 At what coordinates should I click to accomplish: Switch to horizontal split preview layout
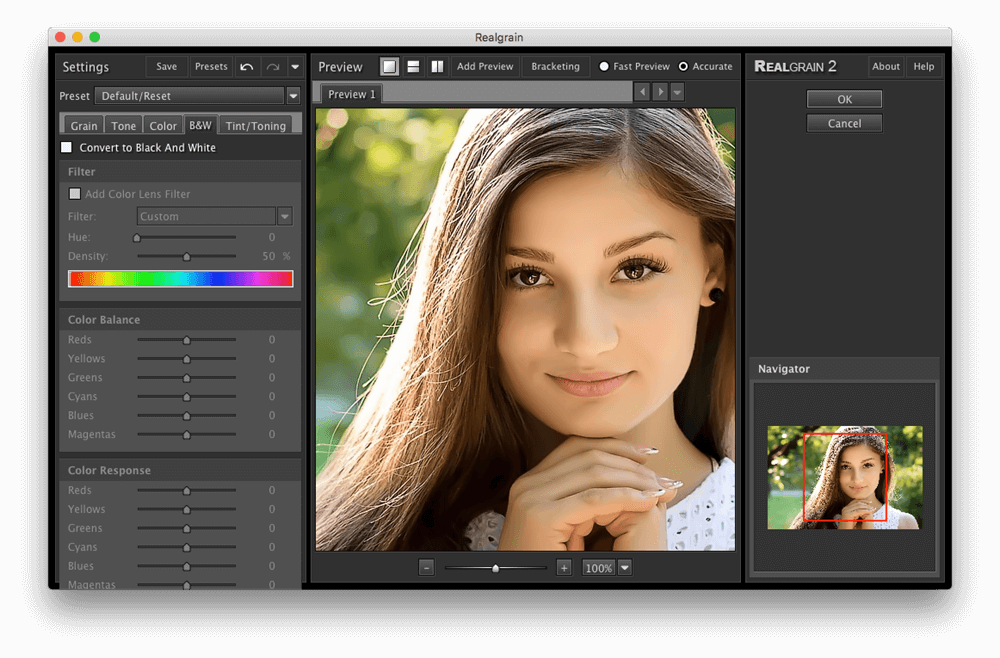[x=413, y=67]
